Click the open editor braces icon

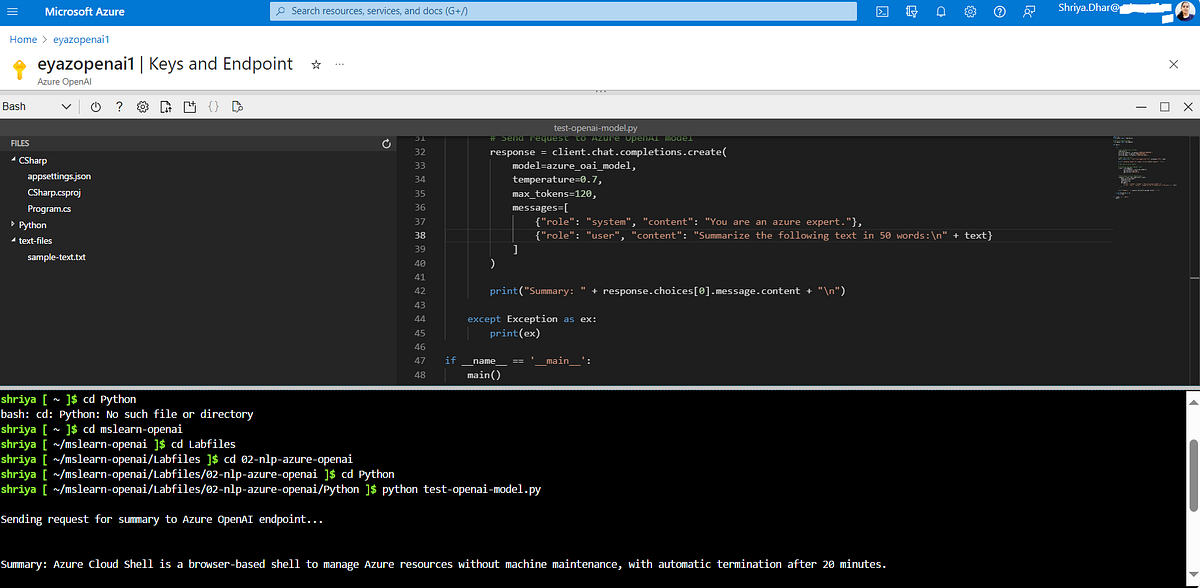(213, 106)
